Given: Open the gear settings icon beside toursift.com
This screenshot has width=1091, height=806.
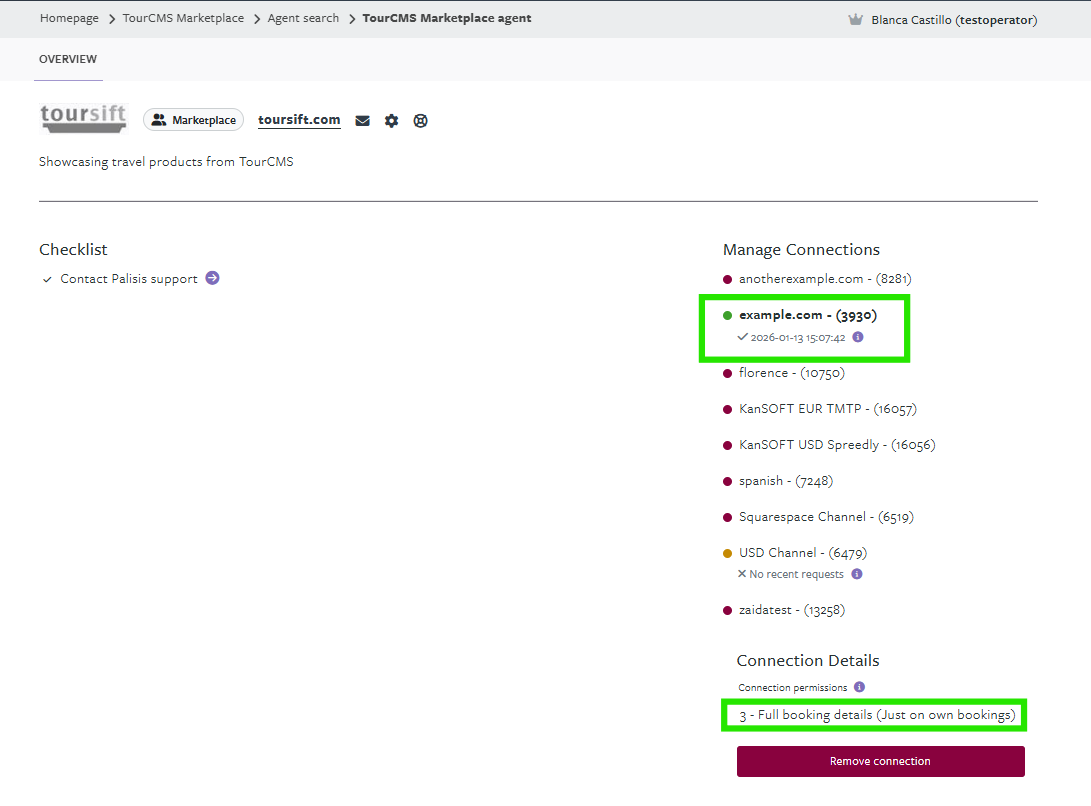Looking at the screenshot, I should pos(392,121).
